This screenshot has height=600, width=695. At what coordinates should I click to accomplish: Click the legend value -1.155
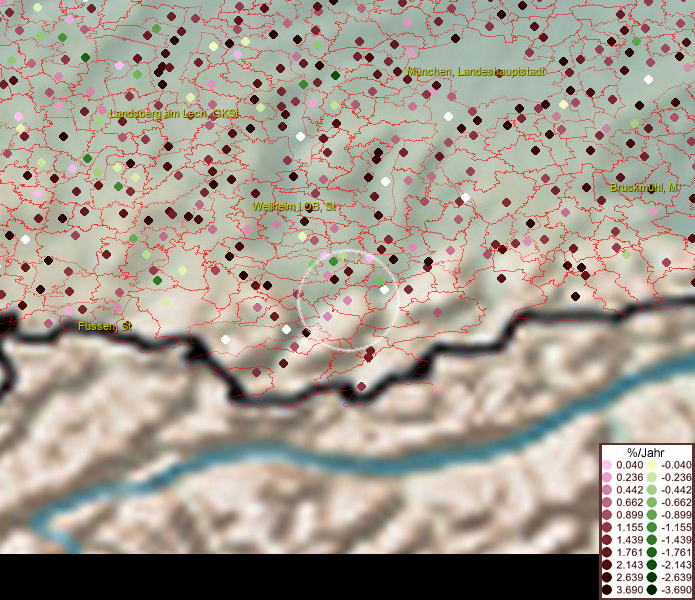tap(676, 527)
